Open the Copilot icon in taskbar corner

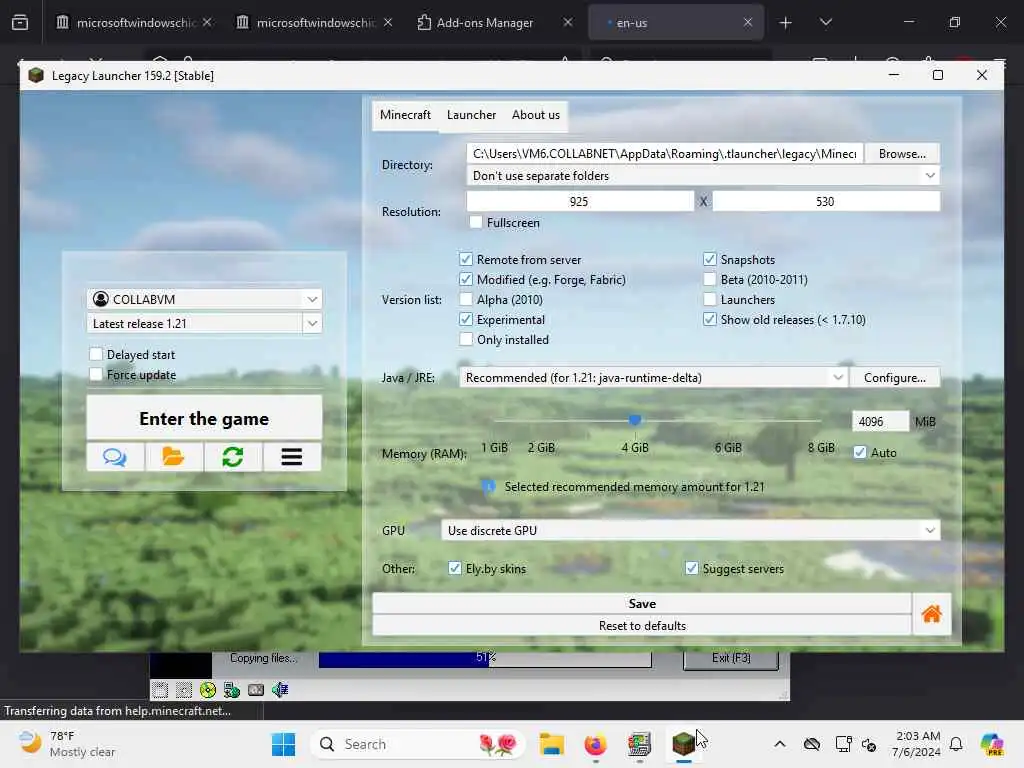click(x=991, y=744)
